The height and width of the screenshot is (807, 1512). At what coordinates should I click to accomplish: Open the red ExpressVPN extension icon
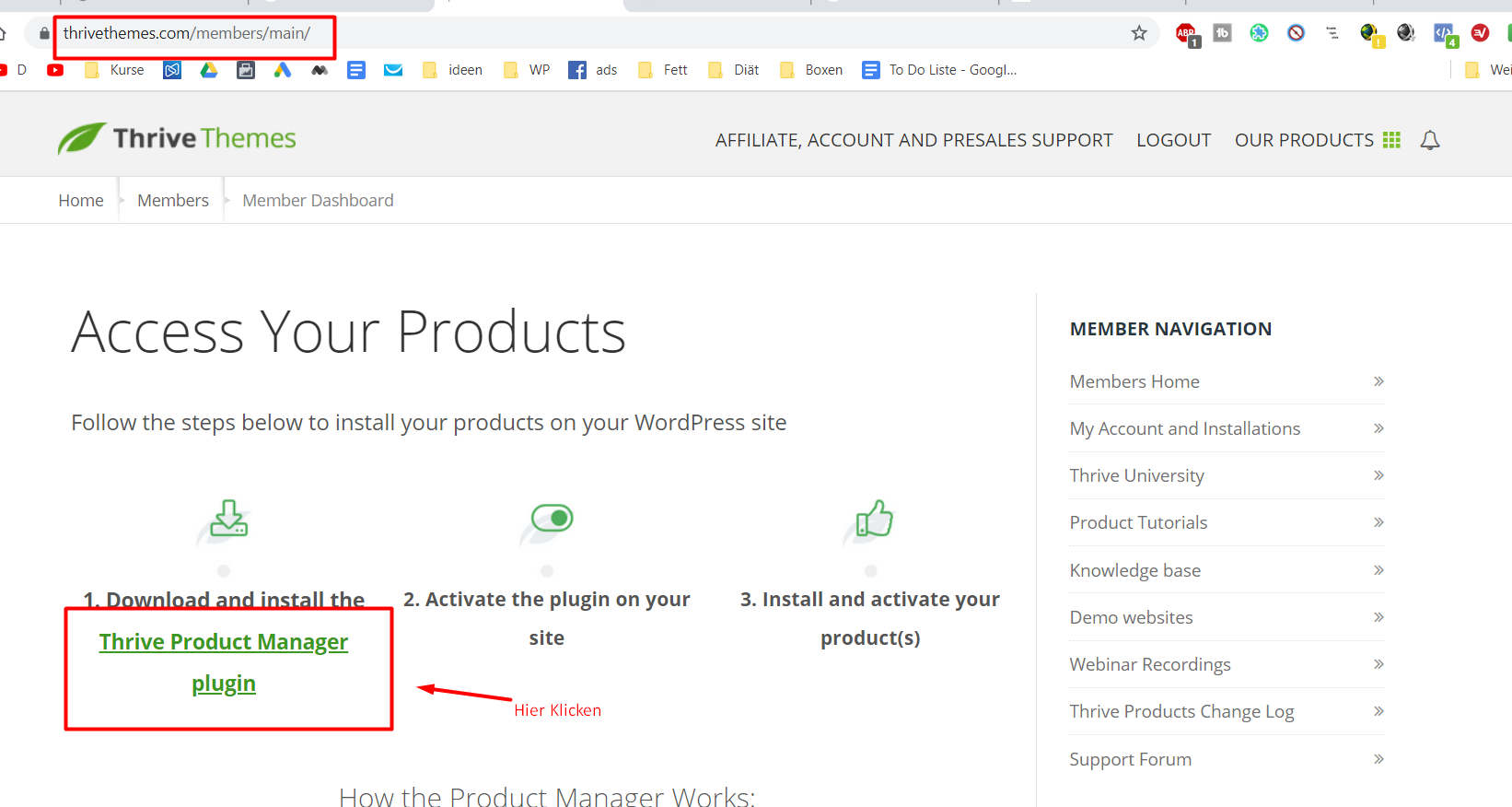coord(1480,33)
